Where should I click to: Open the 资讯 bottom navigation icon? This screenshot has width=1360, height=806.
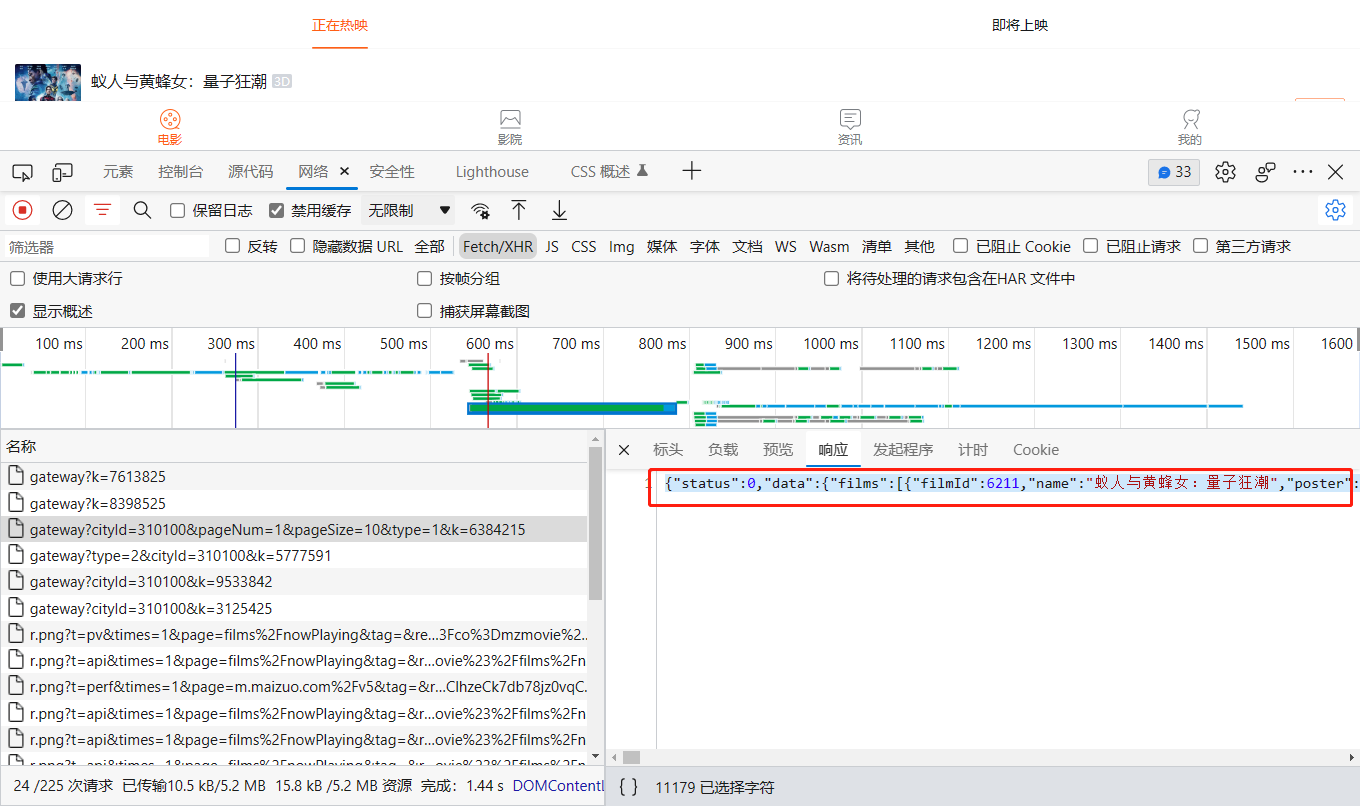[850, 127]
